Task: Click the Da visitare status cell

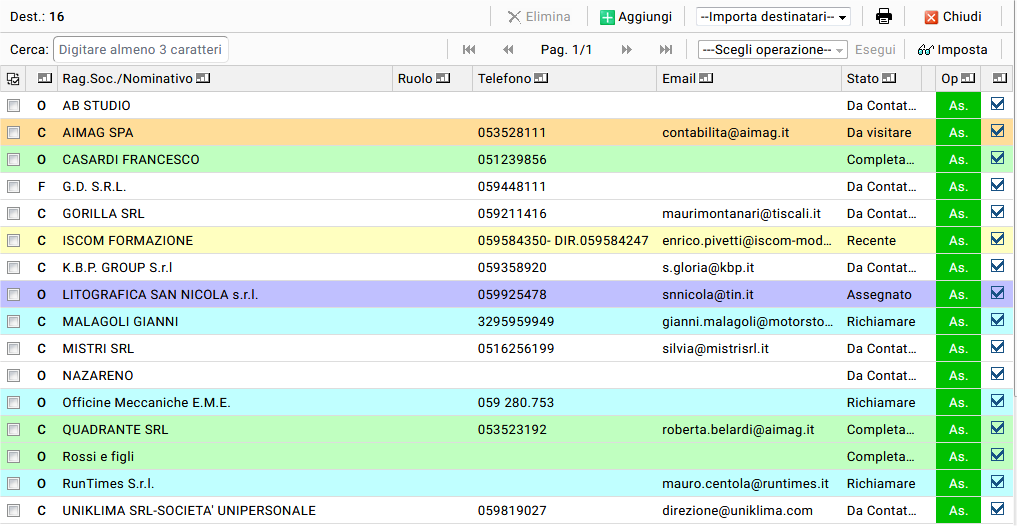Action: pos(879,133)
